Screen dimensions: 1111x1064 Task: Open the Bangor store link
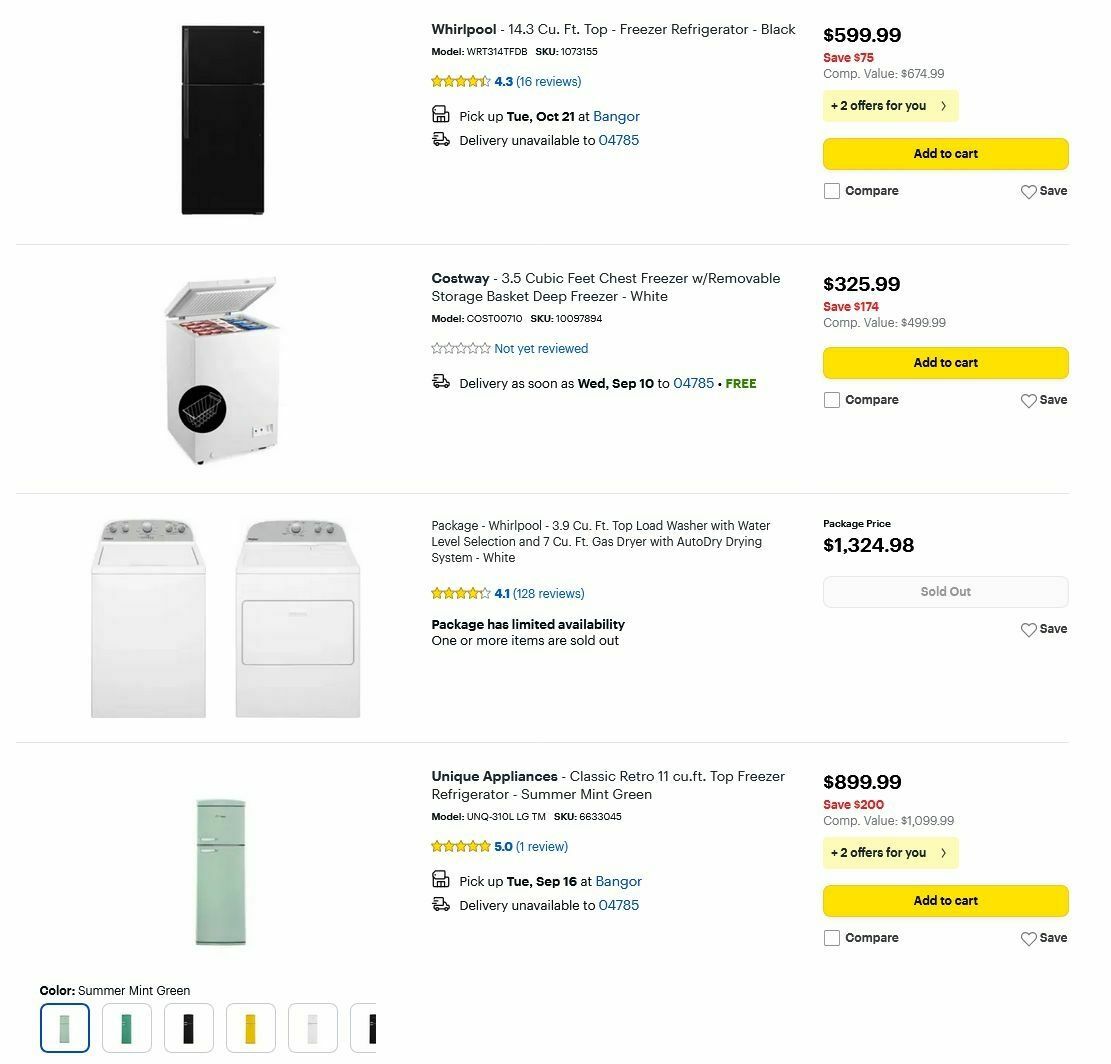pyautogui.click(x=616, y=116)
